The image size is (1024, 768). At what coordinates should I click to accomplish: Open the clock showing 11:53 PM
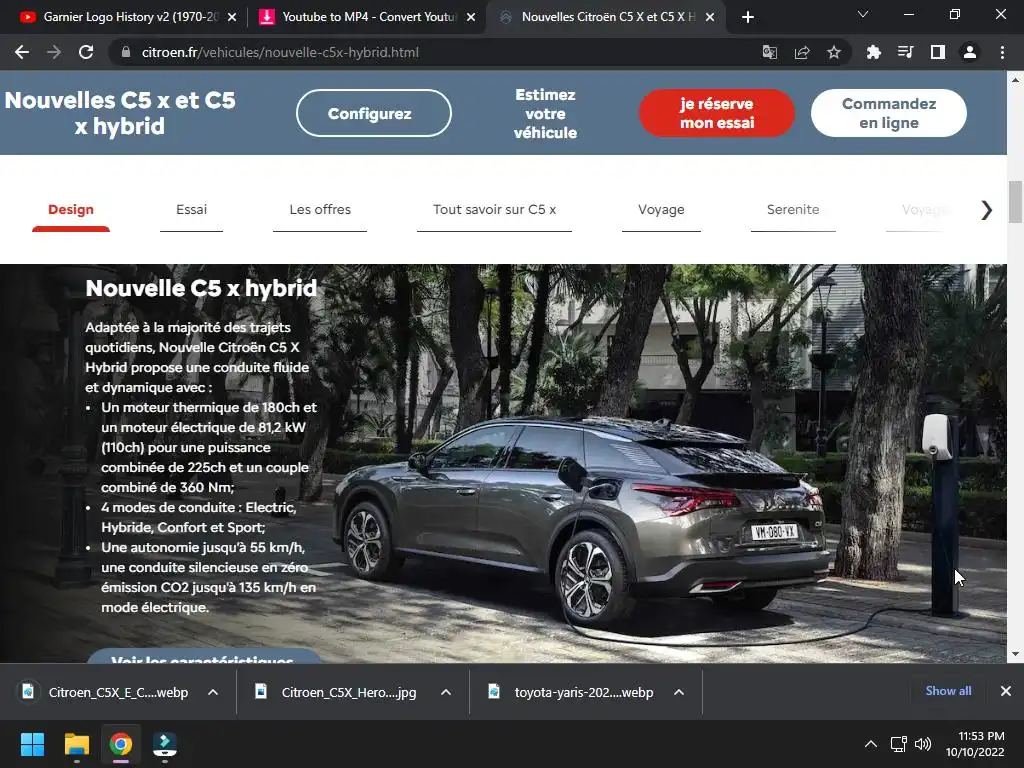point(975,744)
